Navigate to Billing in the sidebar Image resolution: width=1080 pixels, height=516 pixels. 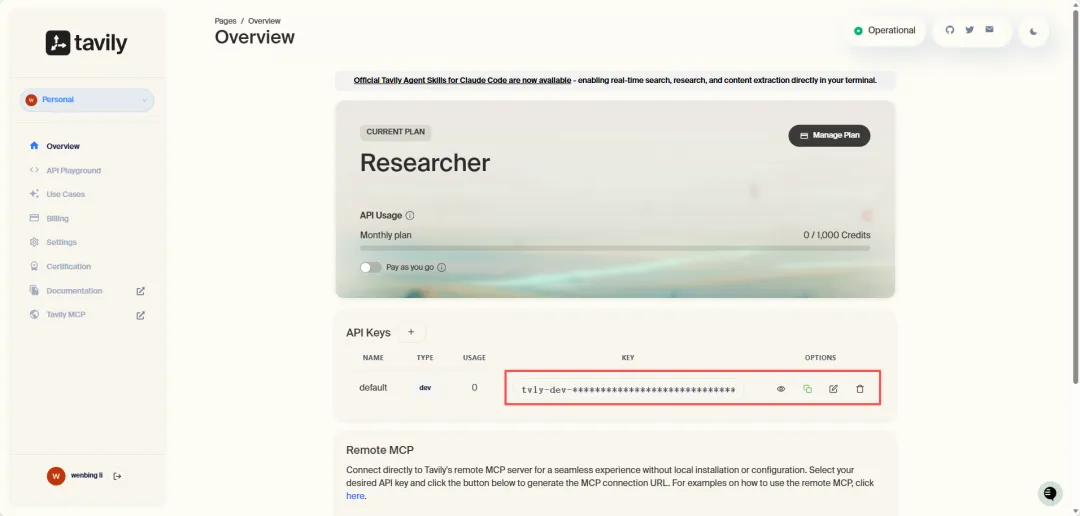pos(57,218)
